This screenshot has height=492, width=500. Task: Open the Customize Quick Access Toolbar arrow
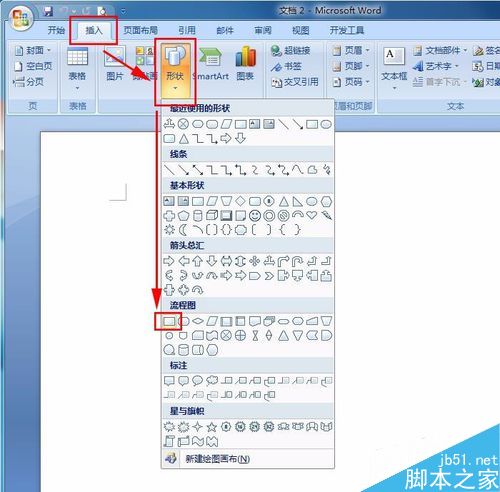click(x=123, y=11)
